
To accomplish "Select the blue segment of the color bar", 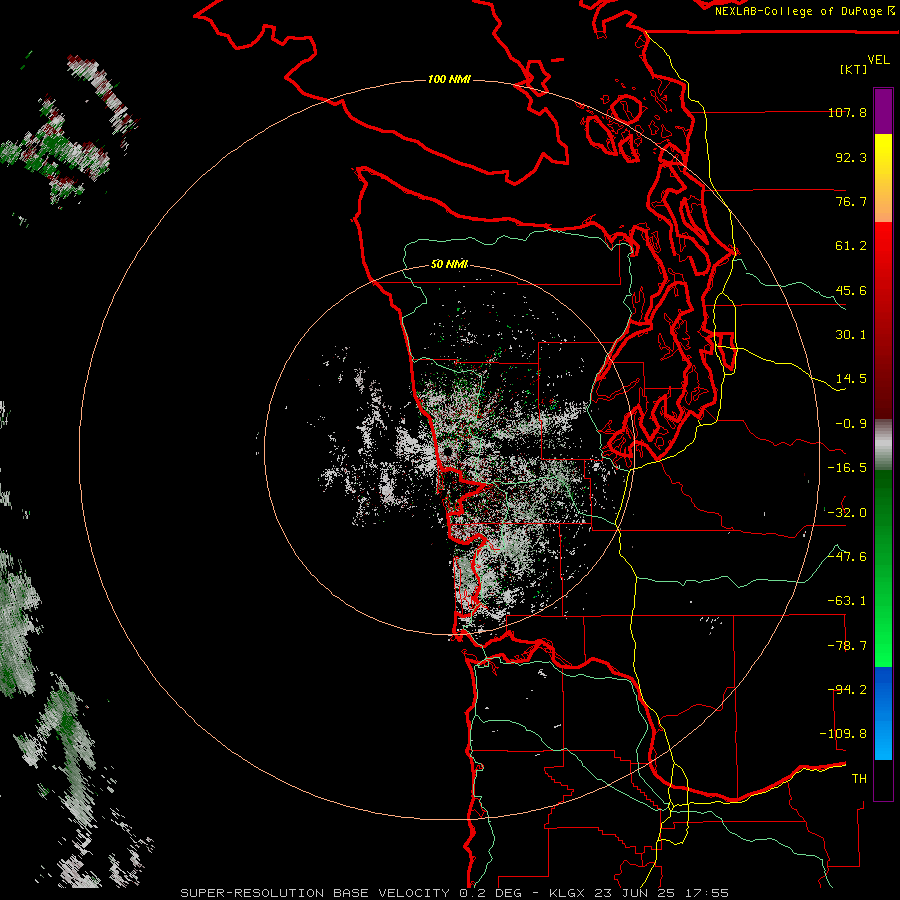I will pyautogui.click(x=883, y=713).
